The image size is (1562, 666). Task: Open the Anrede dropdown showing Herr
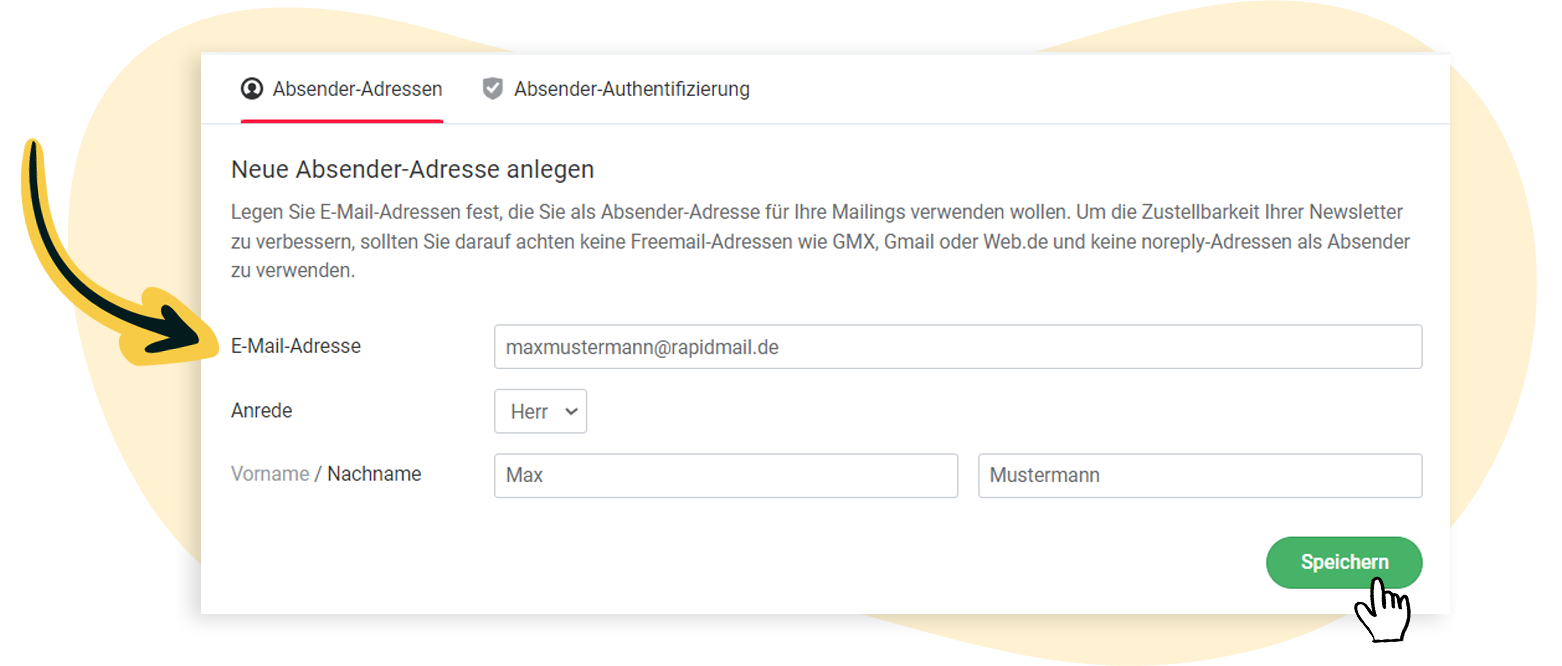tap(540, 411)
